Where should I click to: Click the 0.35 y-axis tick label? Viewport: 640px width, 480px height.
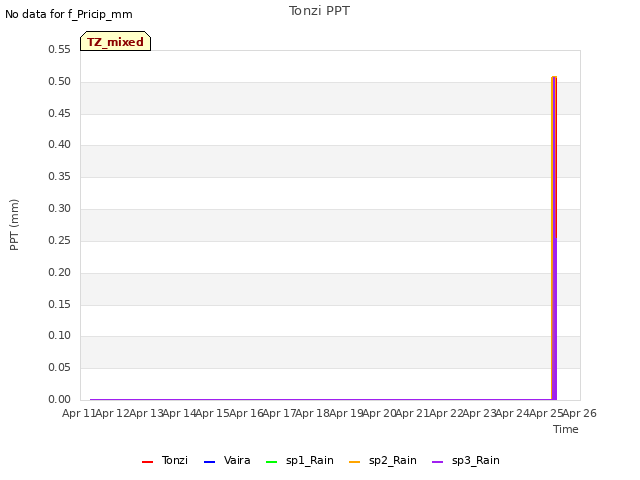[x=60, y=176]
